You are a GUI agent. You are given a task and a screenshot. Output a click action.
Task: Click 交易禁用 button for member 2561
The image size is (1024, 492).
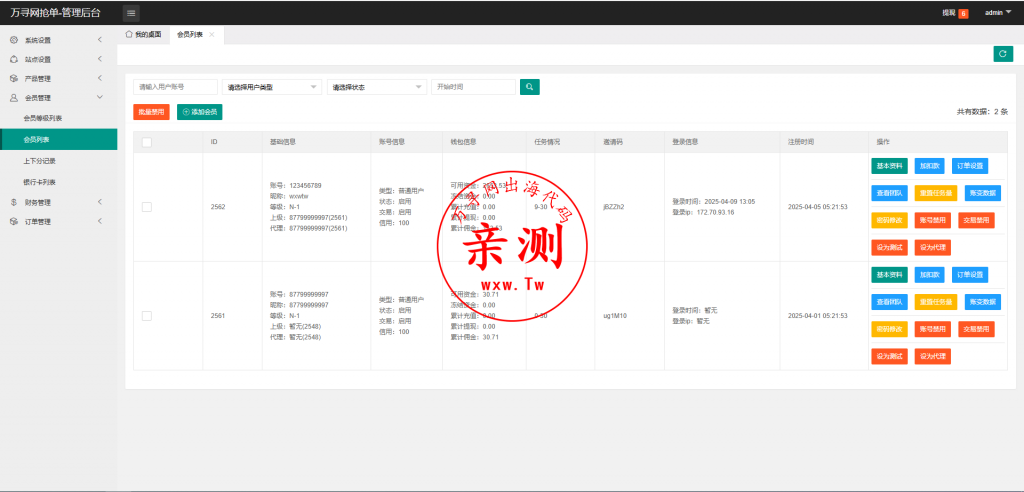point(976,329)
